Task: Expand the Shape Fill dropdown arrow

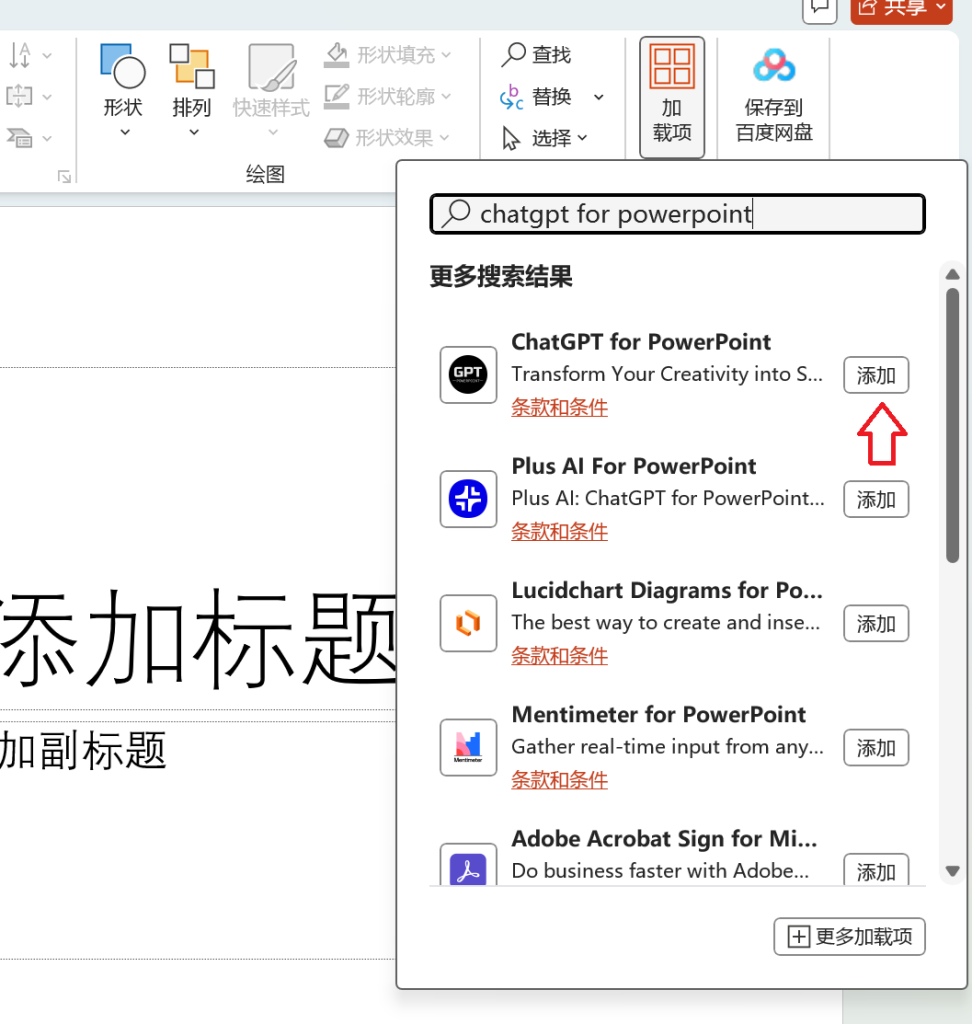Action: point(446,56)
